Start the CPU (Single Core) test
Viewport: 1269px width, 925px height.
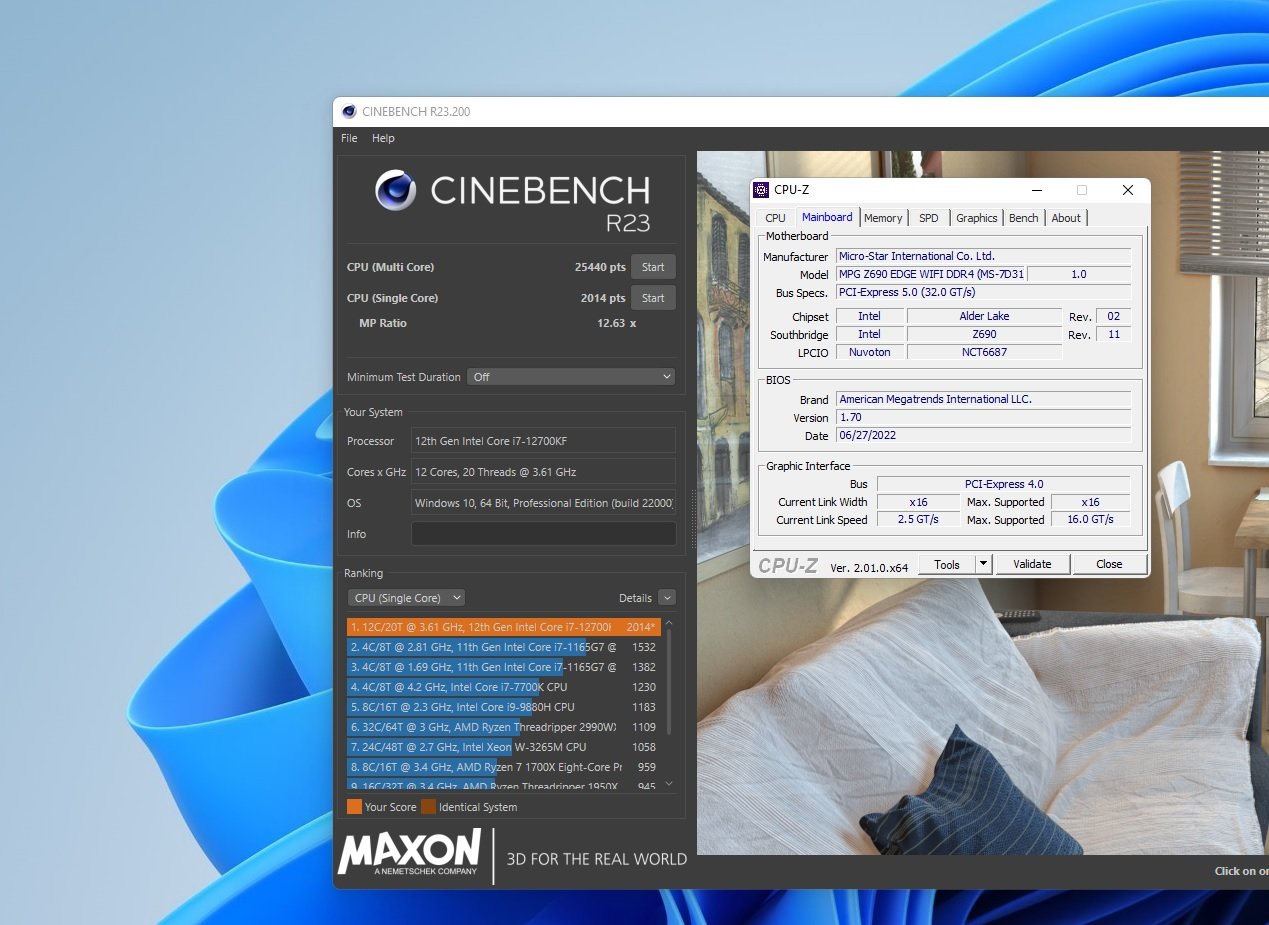coord(653,298)
